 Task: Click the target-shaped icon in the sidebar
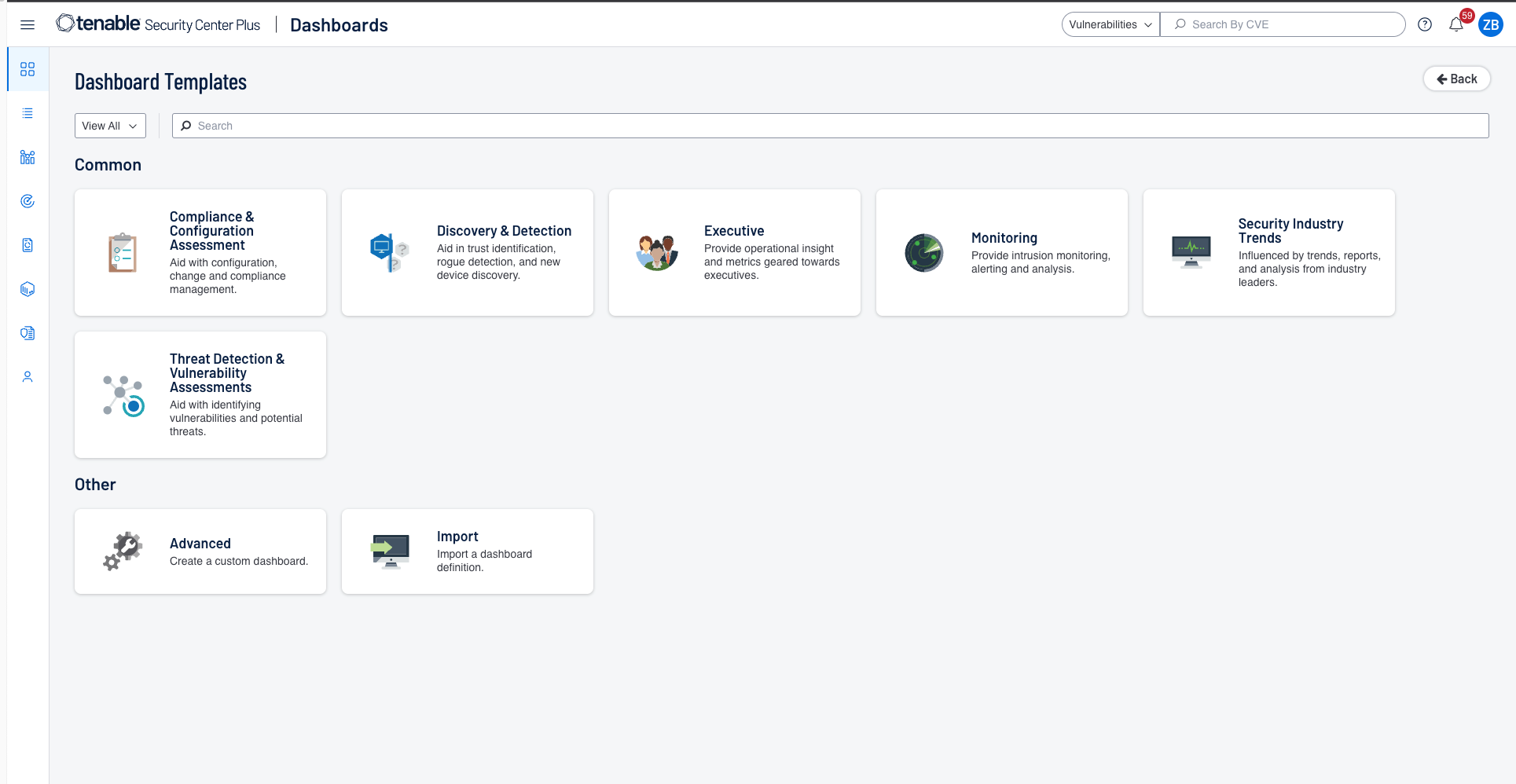[x=28, y=201]
